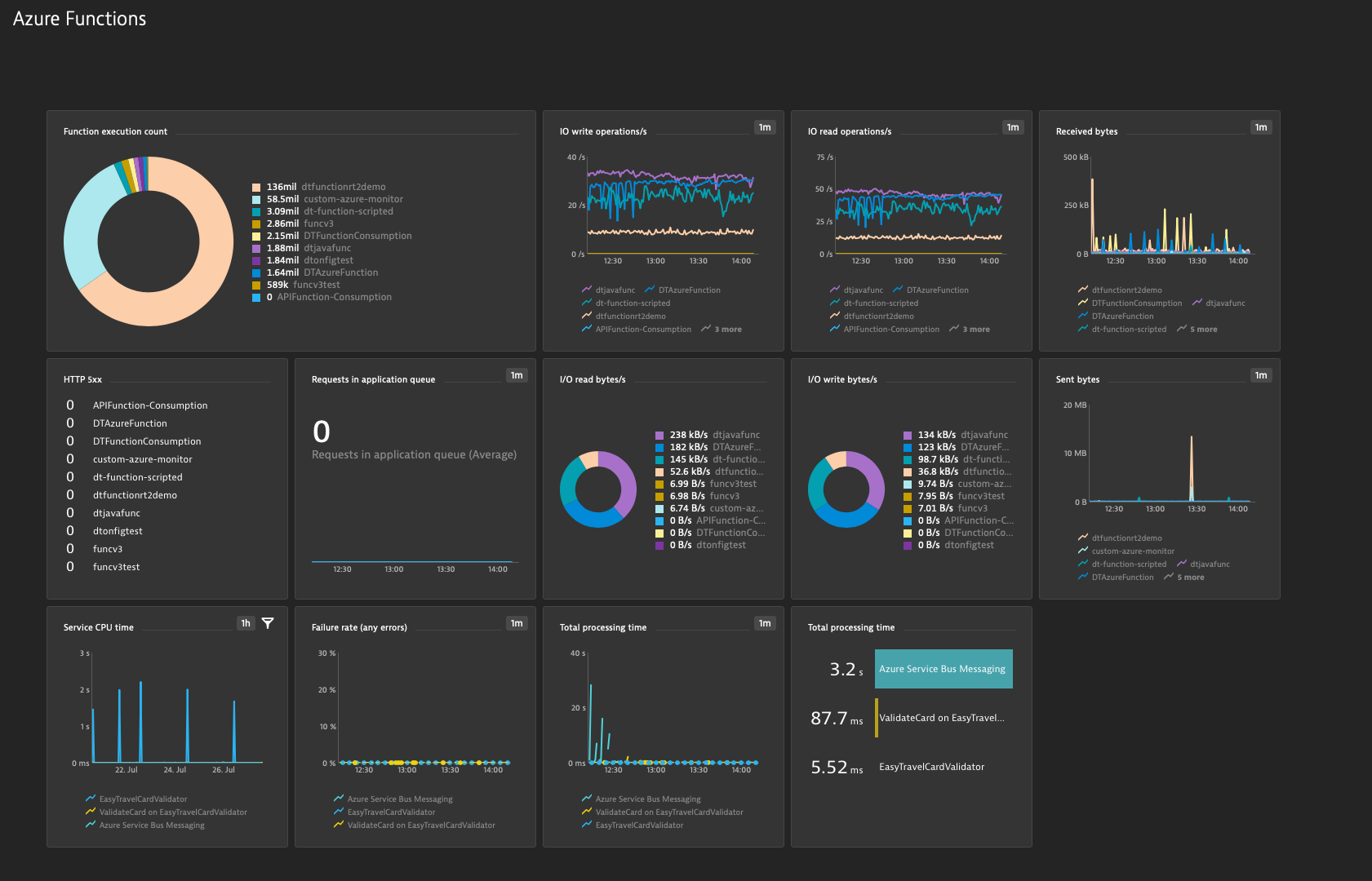Click the '3 more' legend link in IO read operations

coord(970,330)
